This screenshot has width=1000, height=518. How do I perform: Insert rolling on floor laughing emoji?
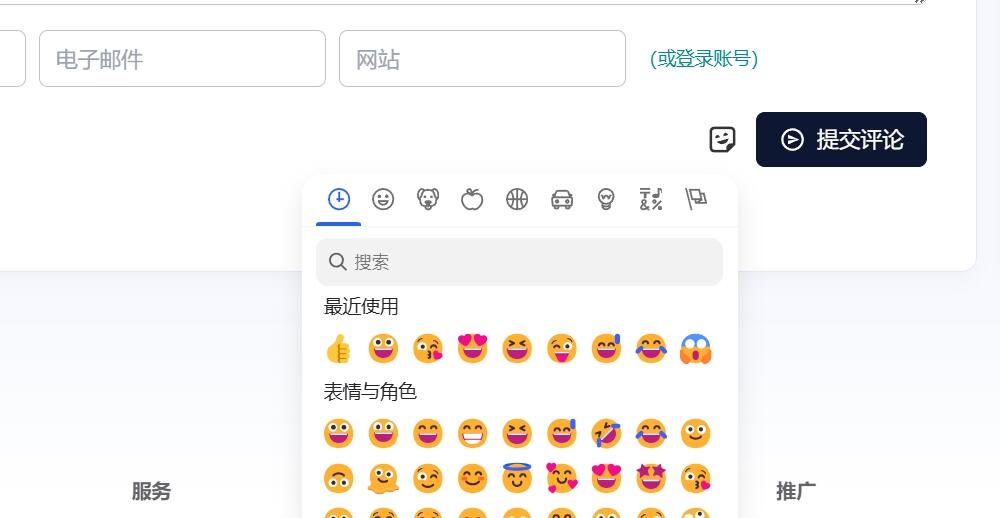point(607,434)
